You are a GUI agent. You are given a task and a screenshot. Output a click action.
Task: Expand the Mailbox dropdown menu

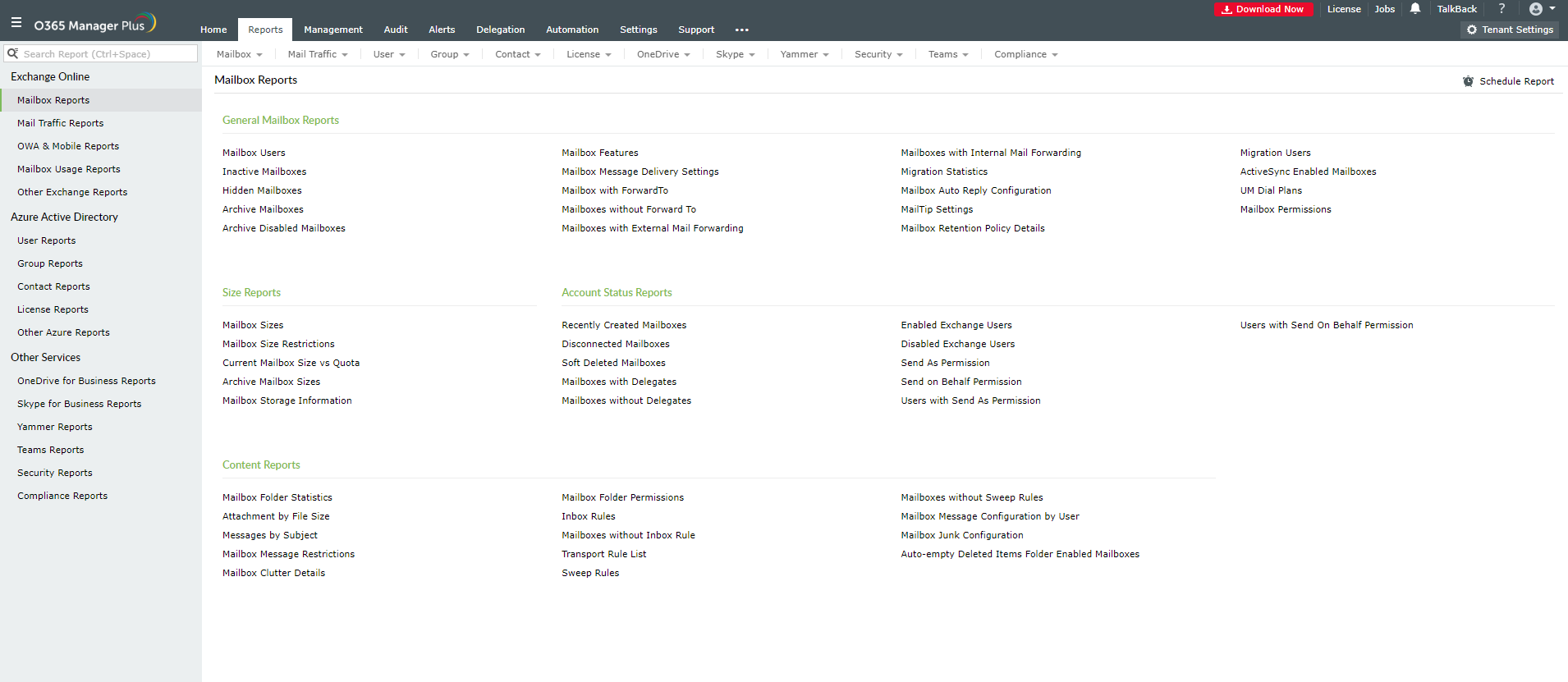pos(239,55)
